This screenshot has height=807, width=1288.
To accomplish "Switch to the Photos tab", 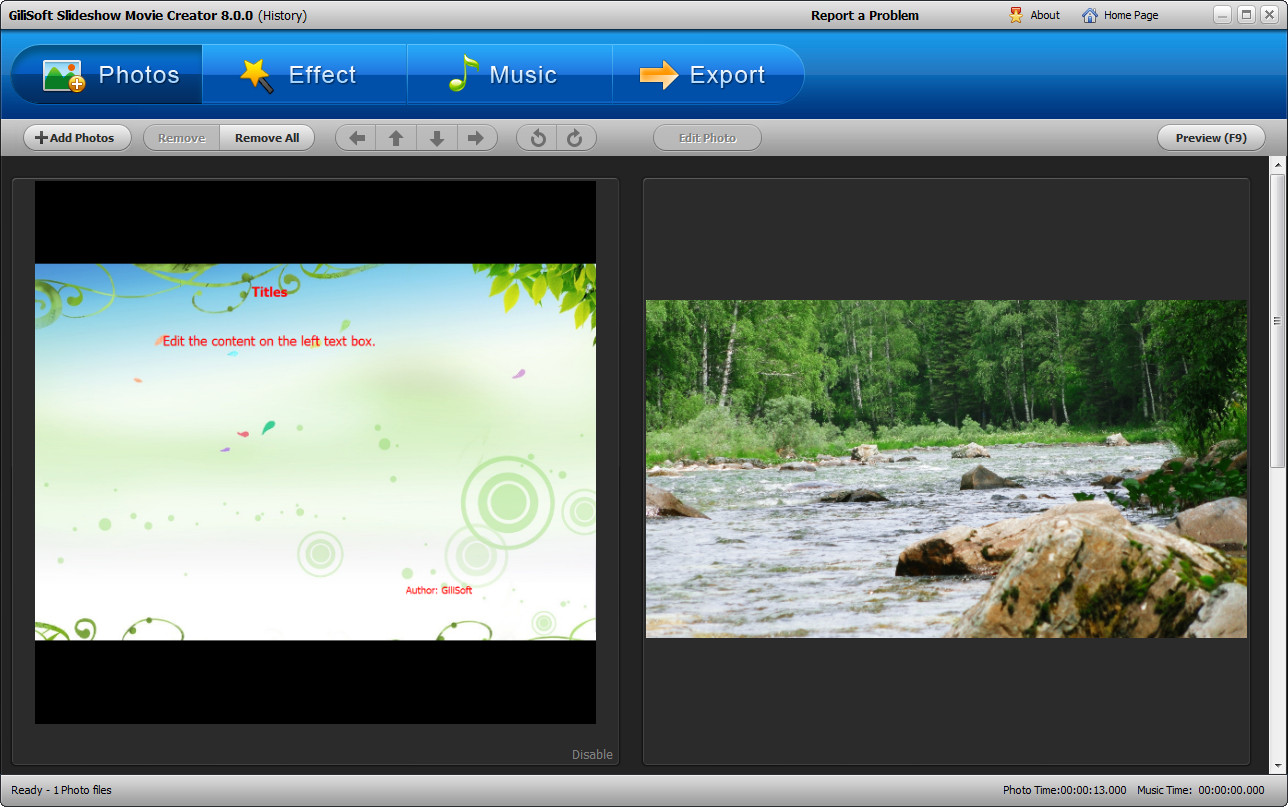I will click(107, 75).
